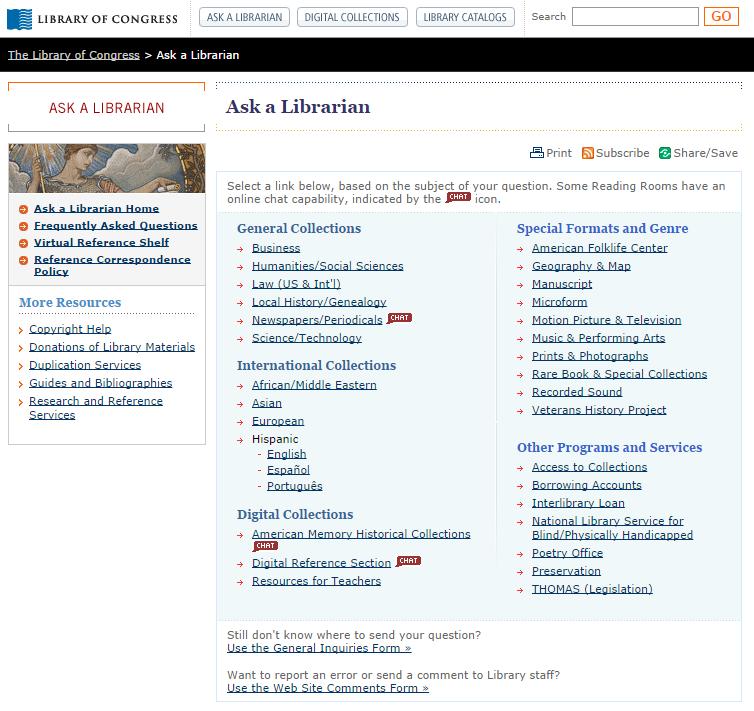The image size is (754, 711).
Task: Visit Resources for Teachers
Action: click(x=316, y=581)
